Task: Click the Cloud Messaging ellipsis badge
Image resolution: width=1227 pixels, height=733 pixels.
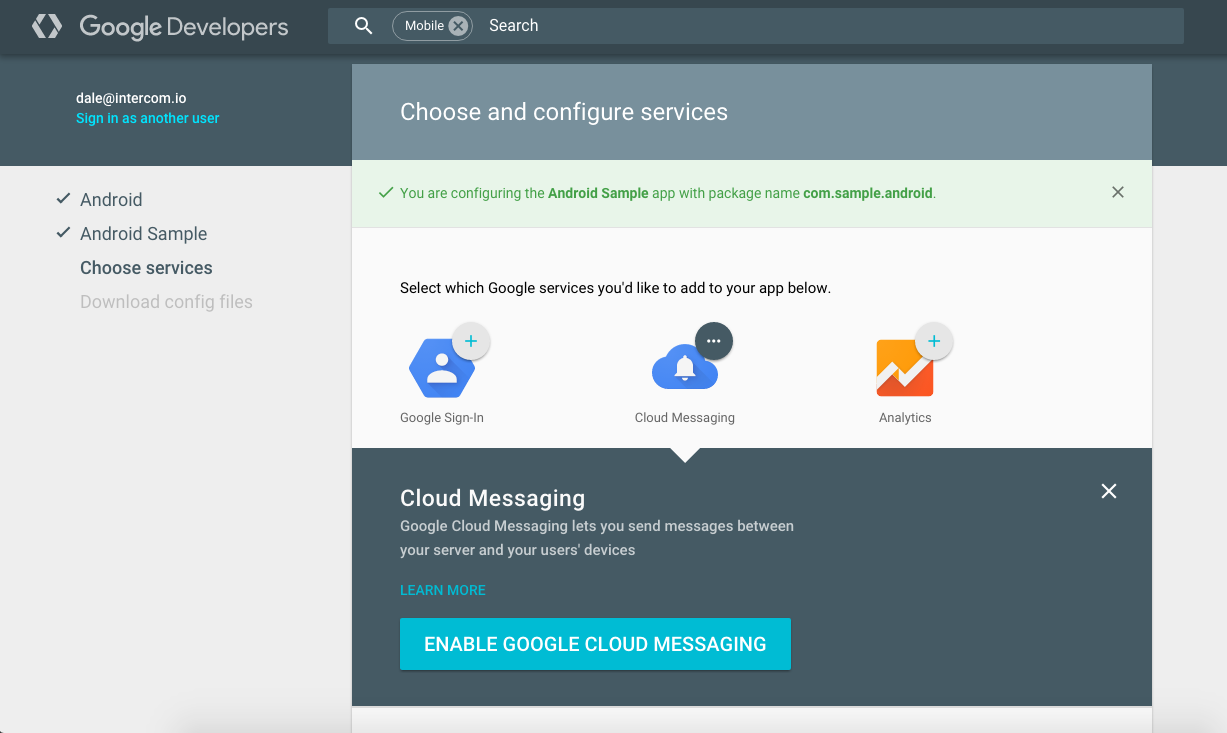Action: (x=713, y=341)
